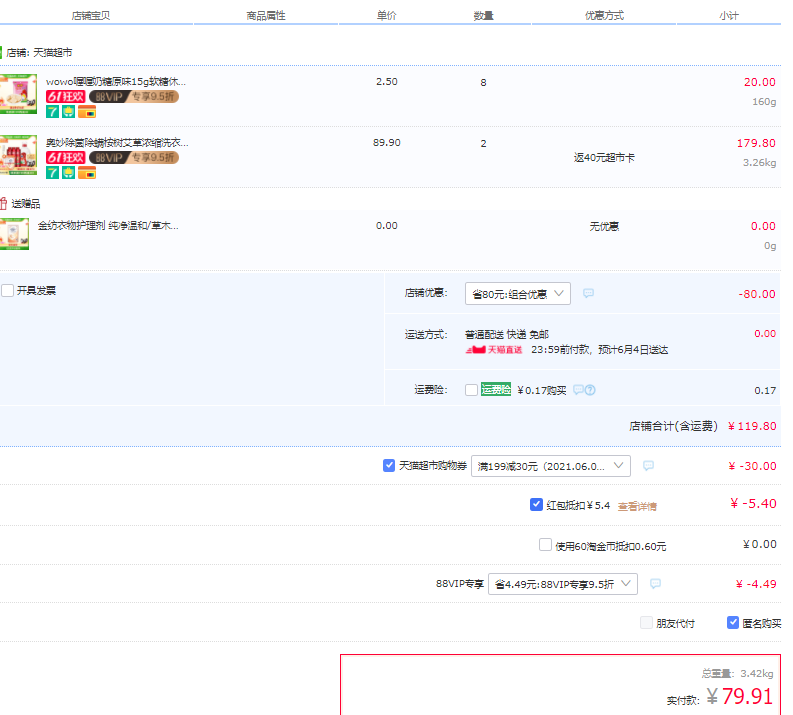
Task: Click the ¥-5.40 red packet amount
Action: tap(754, 503)
